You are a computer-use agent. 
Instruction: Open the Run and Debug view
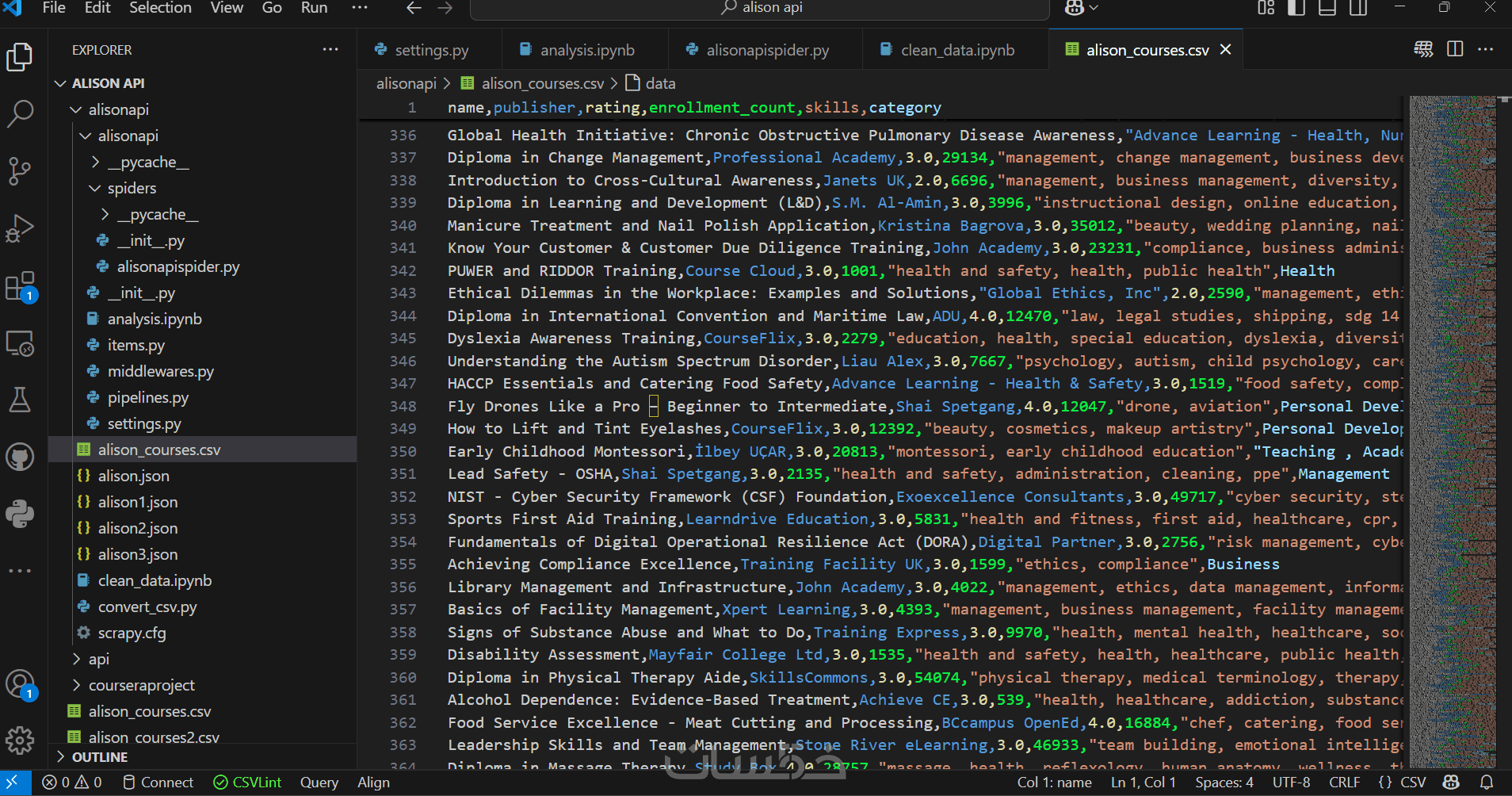pos(20,228)
